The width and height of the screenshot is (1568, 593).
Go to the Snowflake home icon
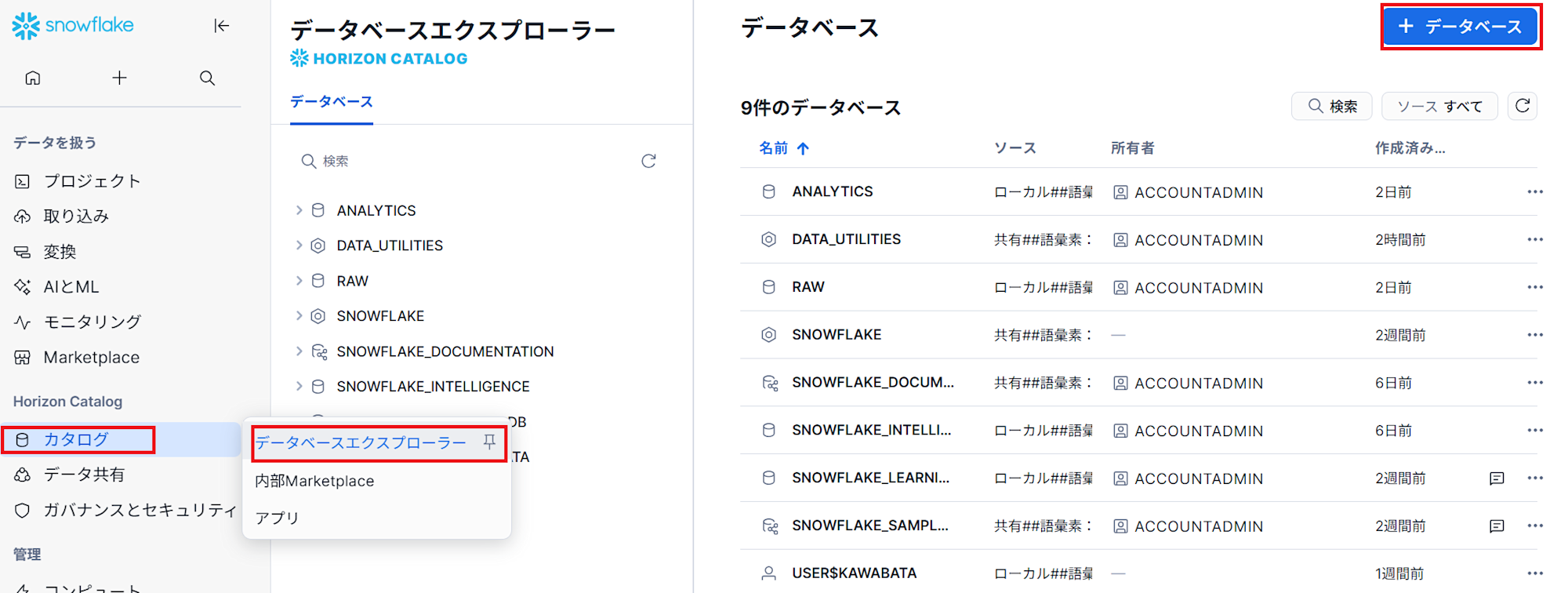click(33, 78)
